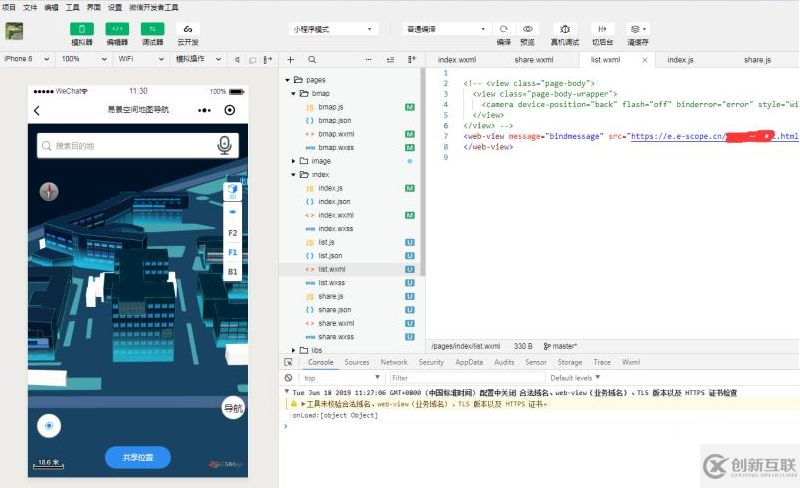Expand the image folder
Viewport: 800px width, 488px height.
[x=293, y=161]
